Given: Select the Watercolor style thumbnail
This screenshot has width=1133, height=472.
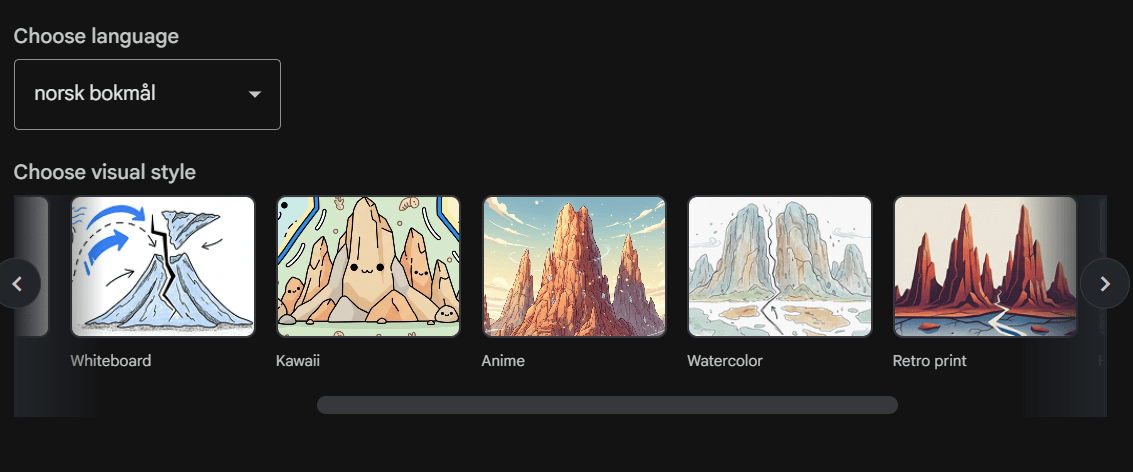Looking at the screenshot, I should [x=780, y=267].
